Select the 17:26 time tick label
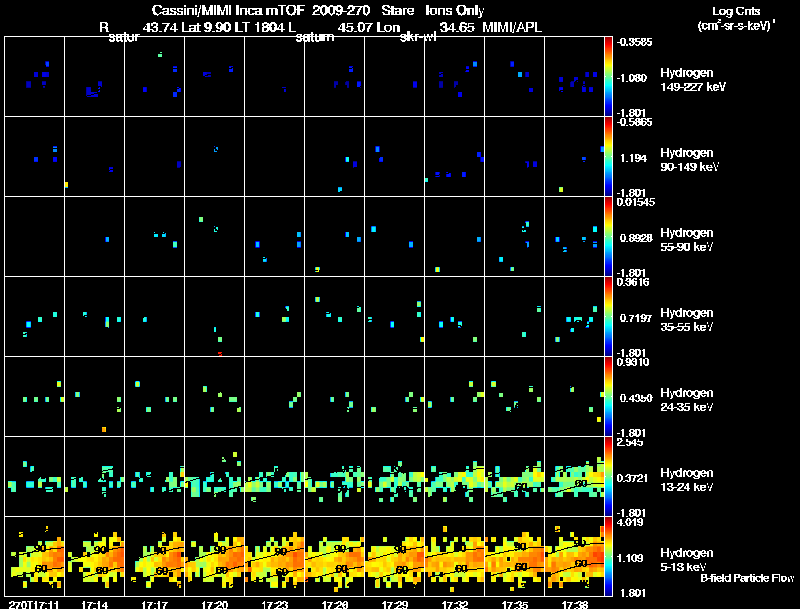Viewport: 800px width, 609px height. 335,603
